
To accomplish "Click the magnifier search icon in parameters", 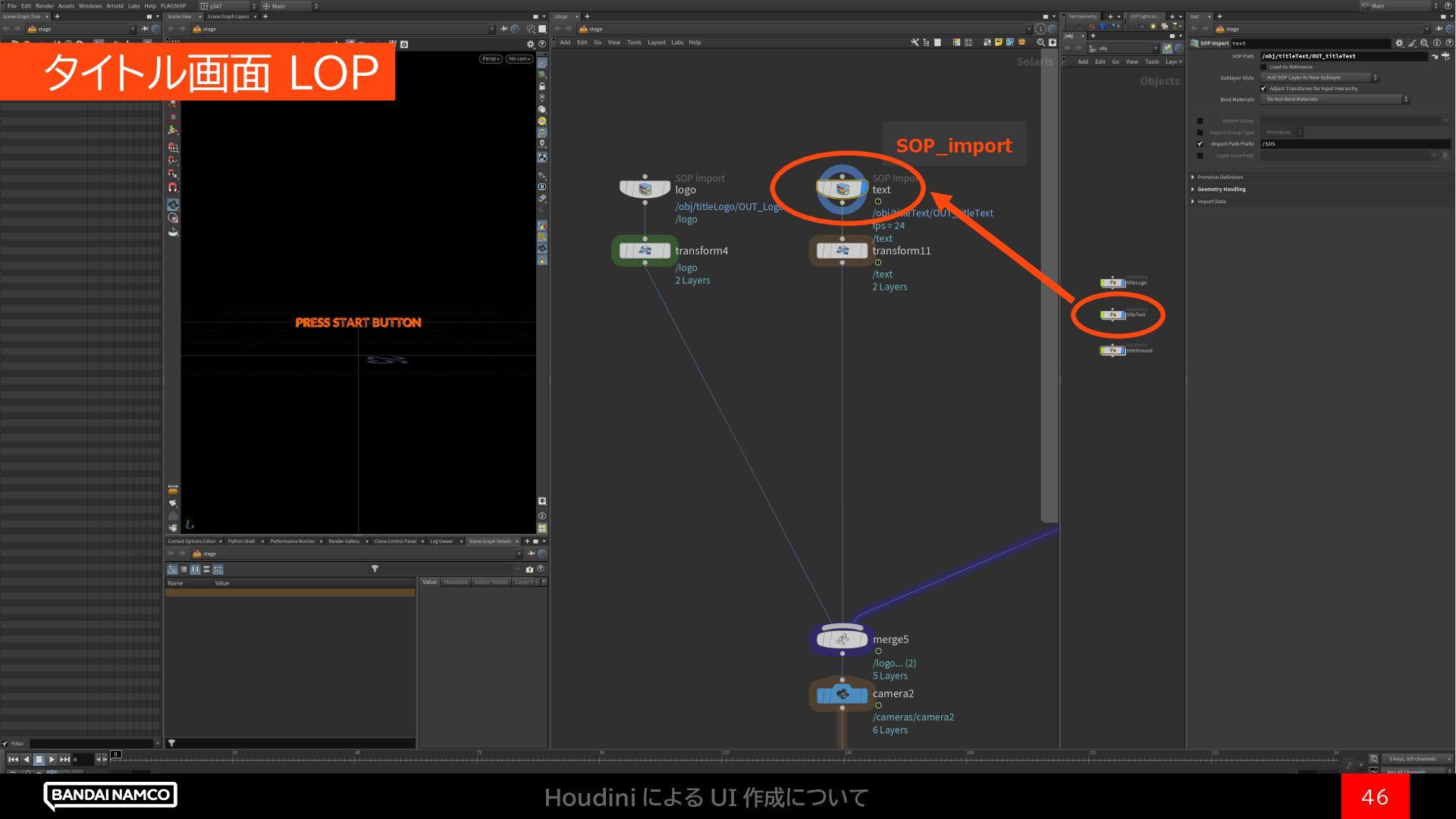I will (x=1424, y=43).
